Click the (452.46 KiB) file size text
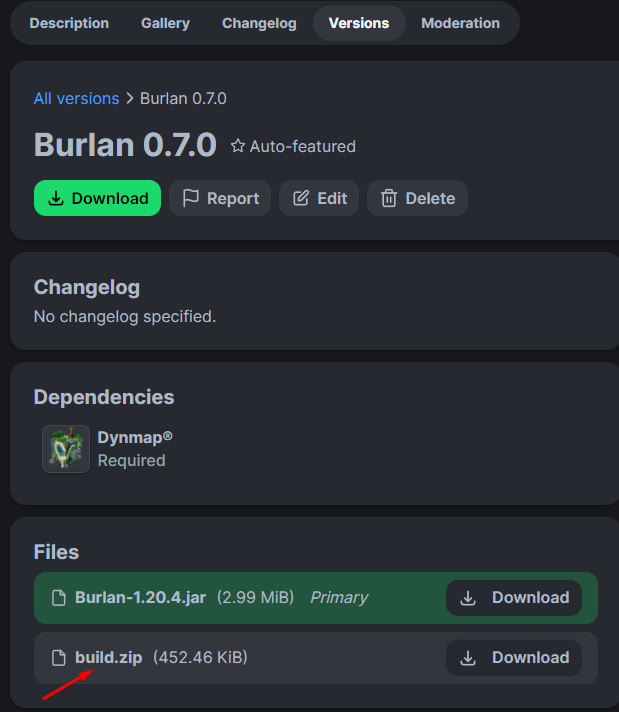Viewport: 619px width, 712px height. (x=200, y=658)
